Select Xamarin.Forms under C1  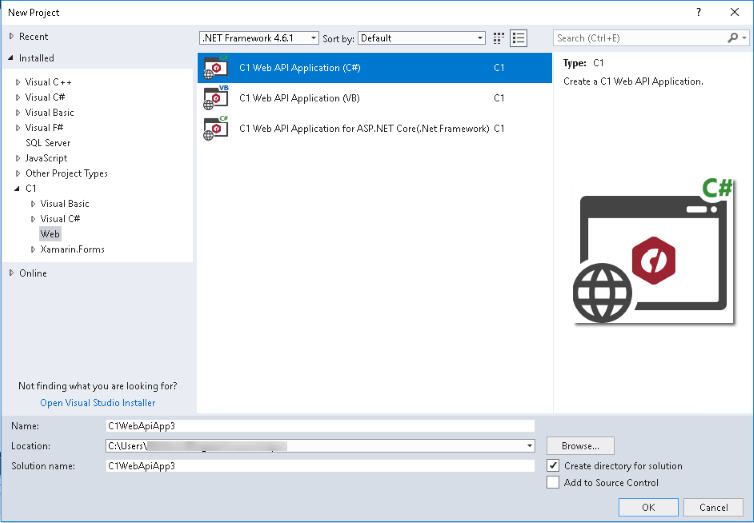tap(72, 249)
